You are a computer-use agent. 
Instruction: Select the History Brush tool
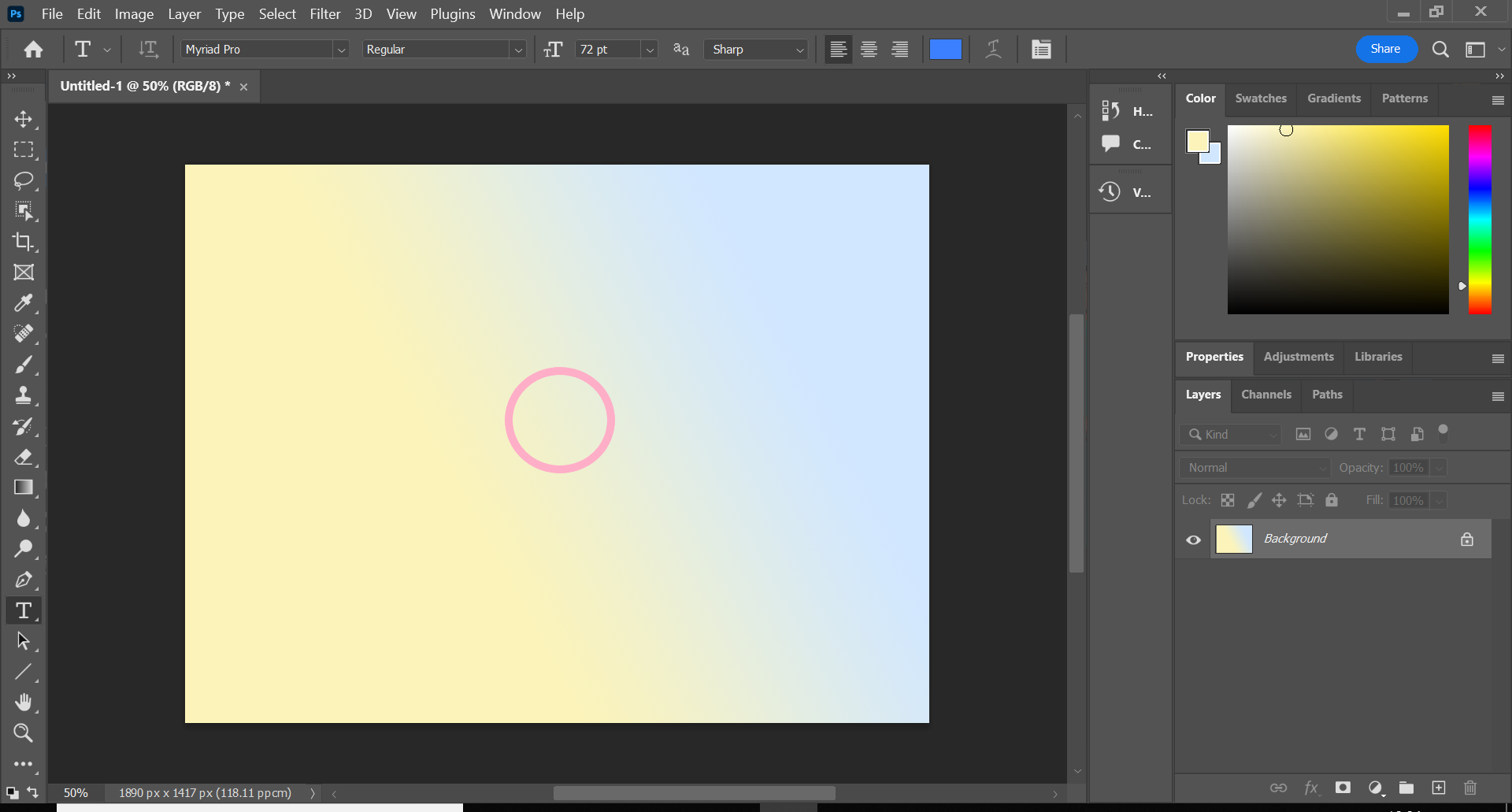pyautogui.click(x=24, y=426)
